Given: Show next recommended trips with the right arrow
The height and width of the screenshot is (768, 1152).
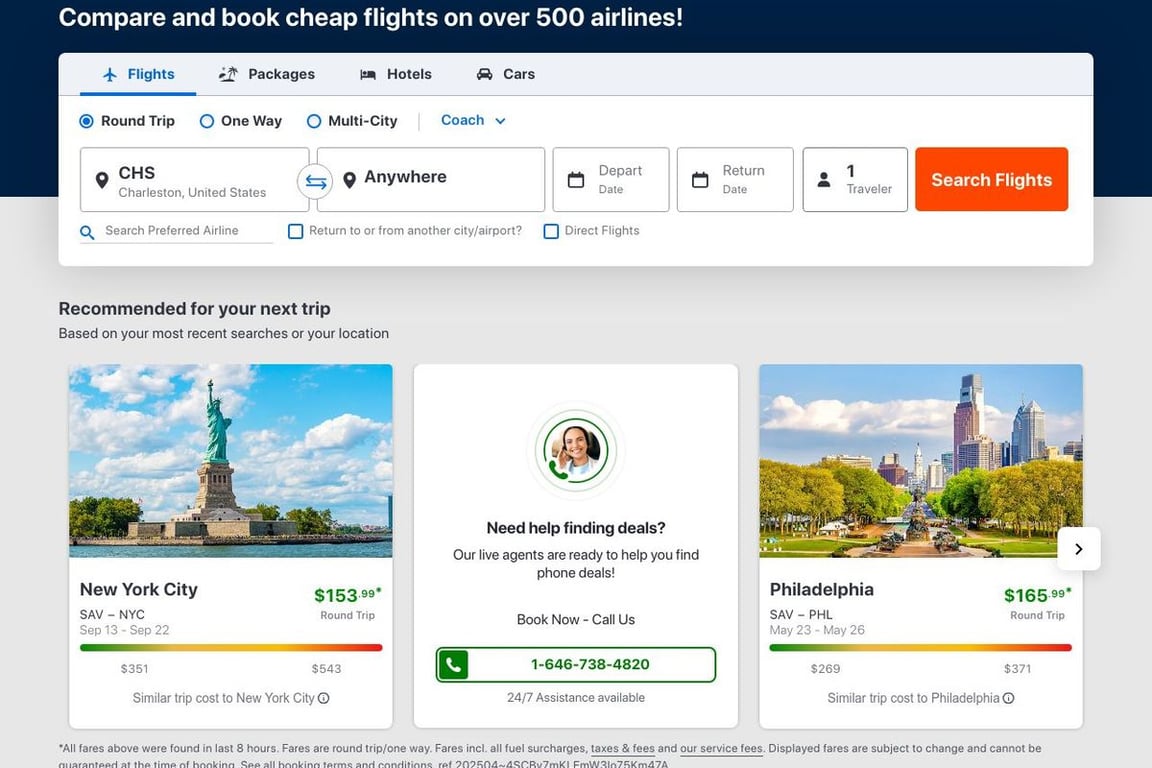Looking at the screenshot, I should coord(1078,548).
